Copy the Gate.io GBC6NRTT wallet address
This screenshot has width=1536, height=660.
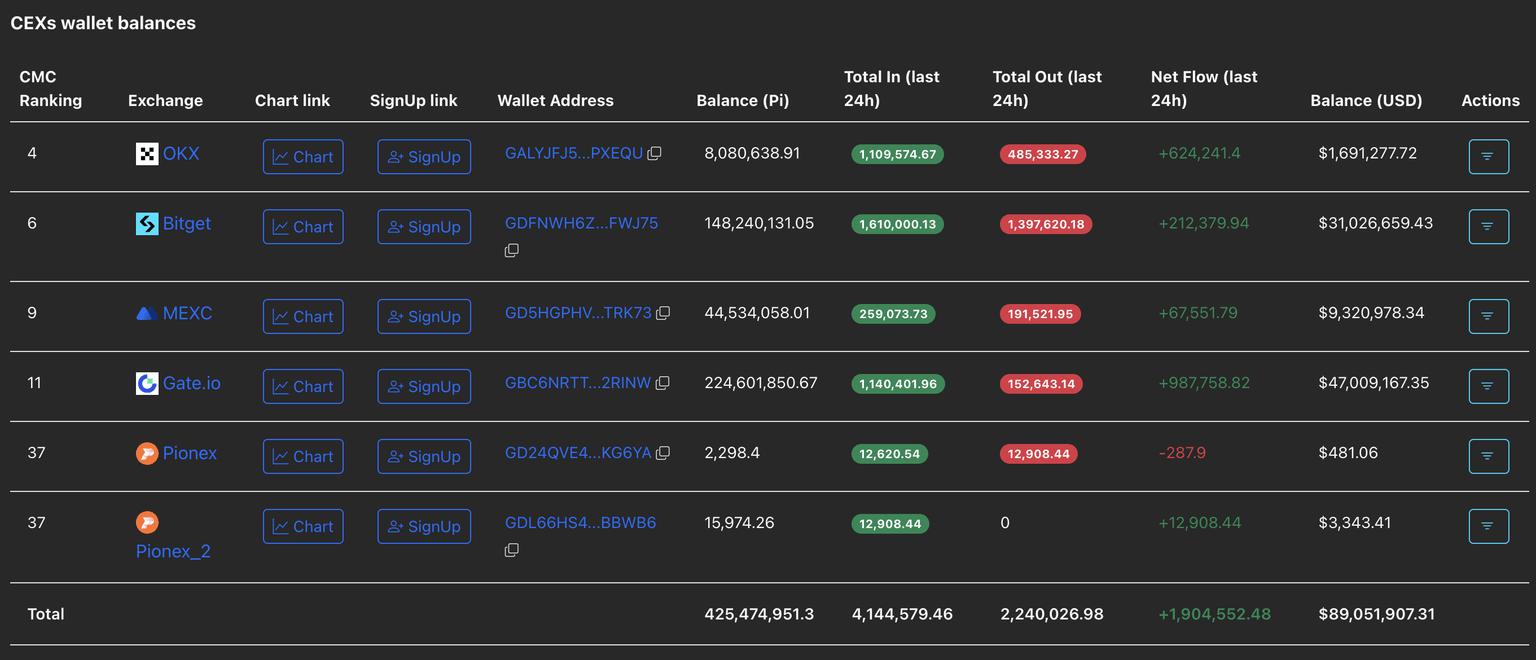(662, 382)
